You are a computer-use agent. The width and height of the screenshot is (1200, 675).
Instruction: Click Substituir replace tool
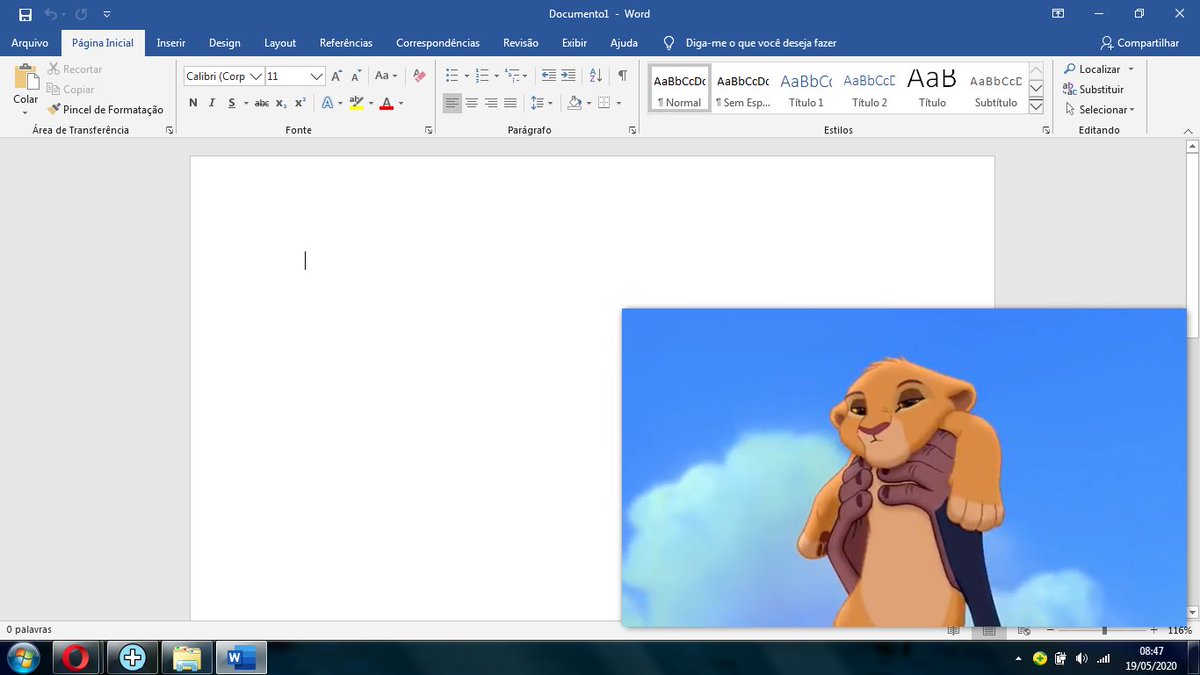(x=1094, y=89)
